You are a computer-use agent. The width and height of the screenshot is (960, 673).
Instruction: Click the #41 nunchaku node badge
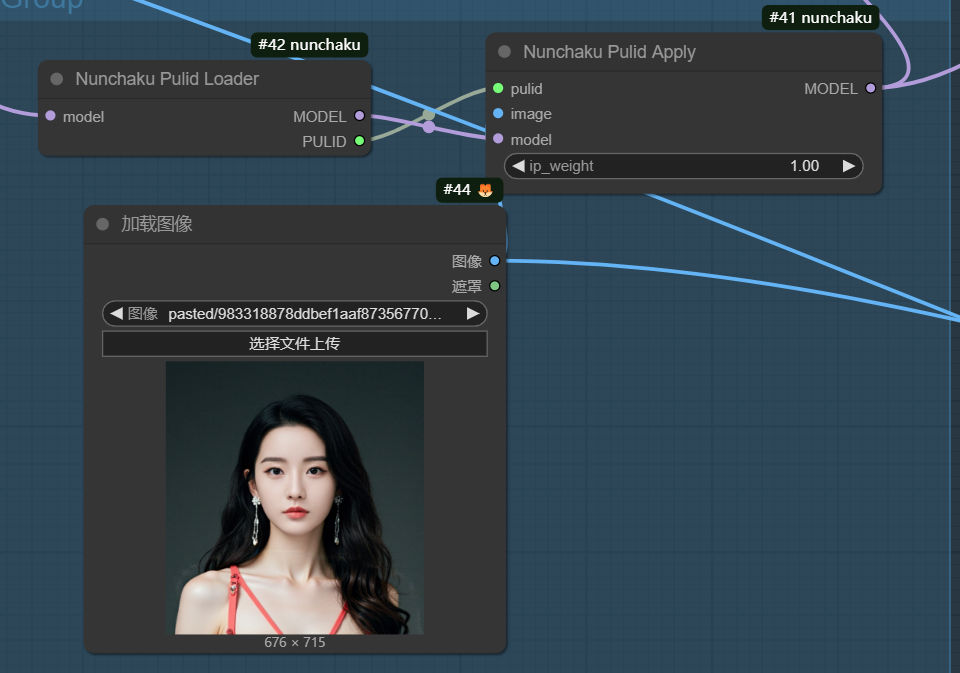pos(820,18)
